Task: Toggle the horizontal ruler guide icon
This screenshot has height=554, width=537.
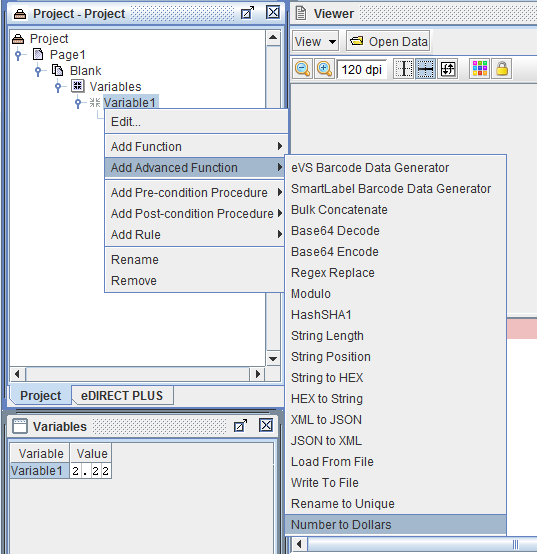Action: pyautogui.click(x=425, y=69)
